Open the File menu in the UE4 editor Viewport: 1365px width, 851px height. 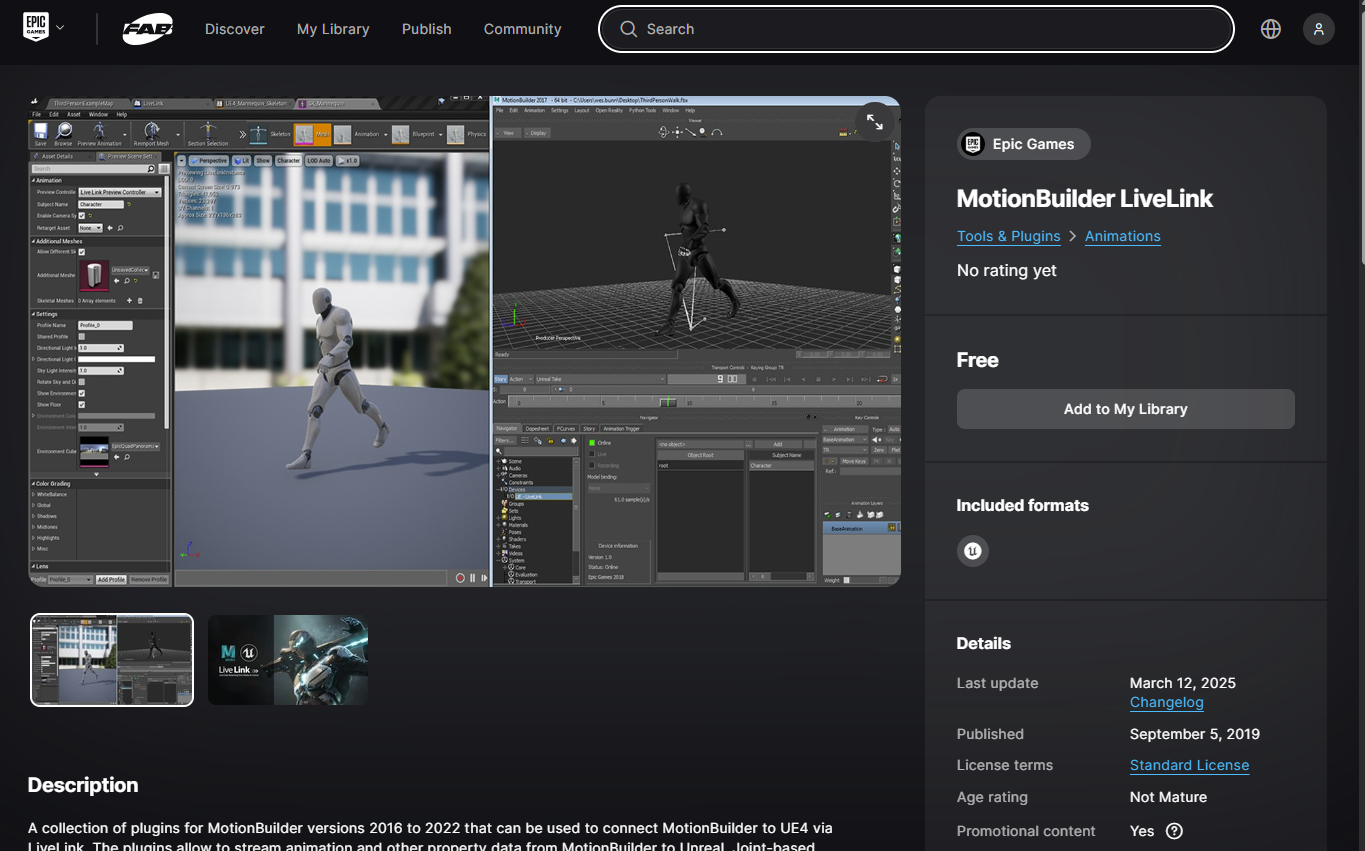click(x=36, y=114)
